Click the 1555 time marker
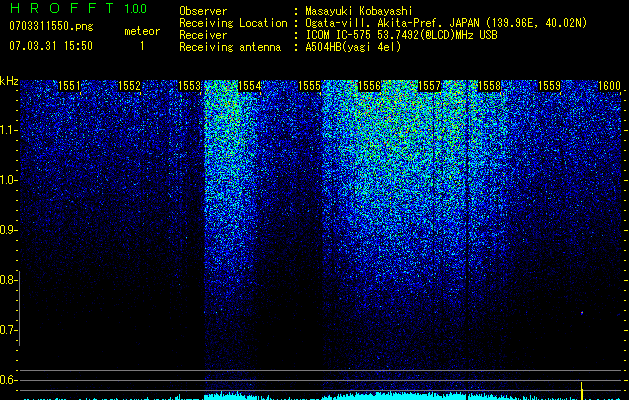629x400 pixels. [x=309, y=86]
